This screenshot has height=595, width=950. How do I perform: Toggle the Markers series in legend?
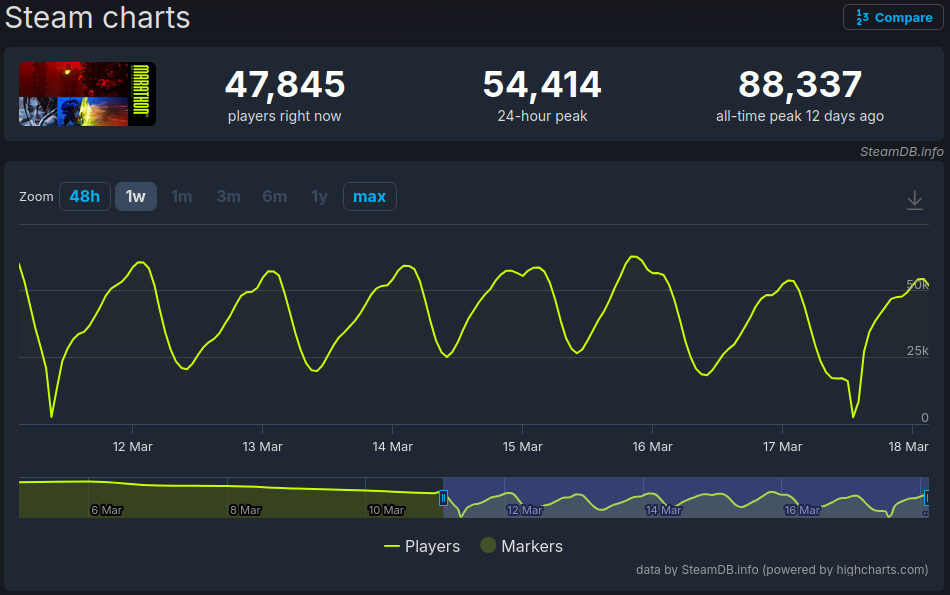[522, 546]
